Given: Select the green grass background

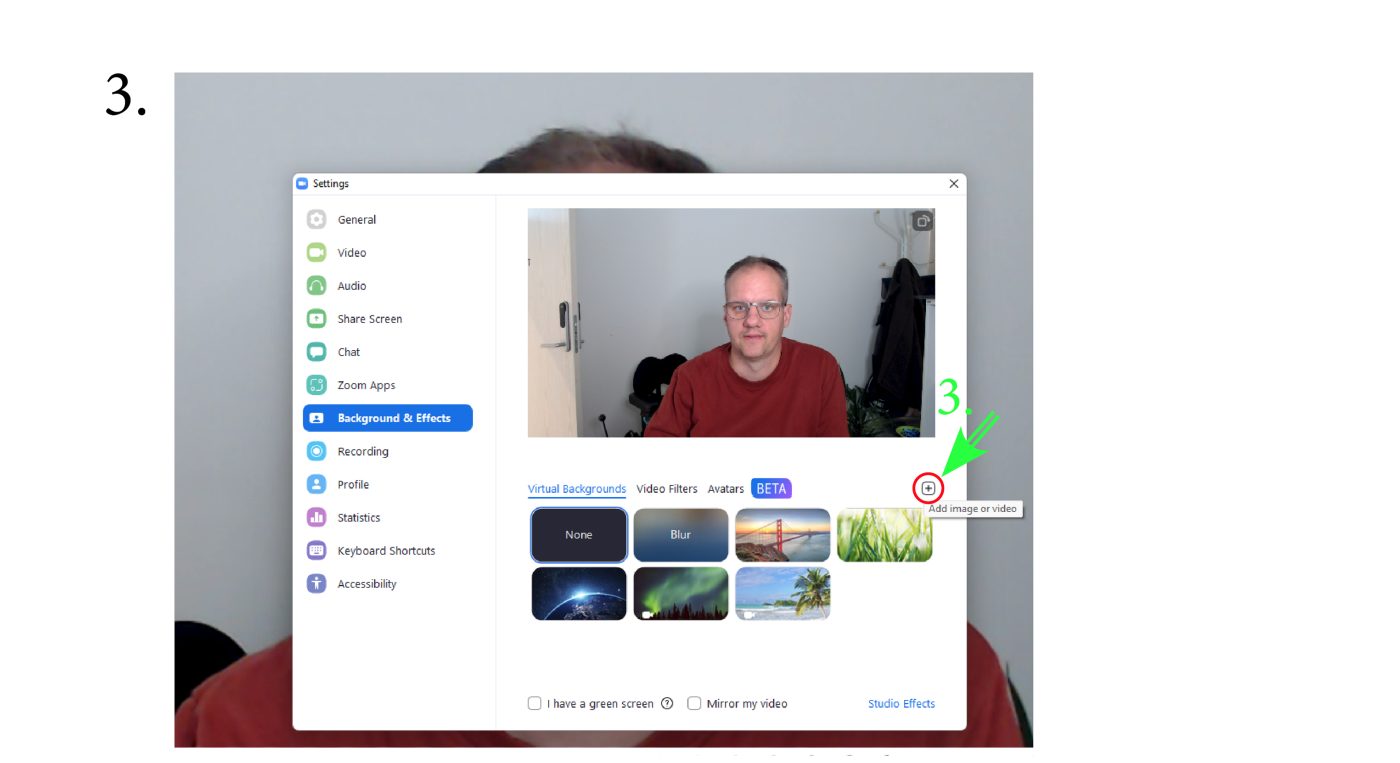Looking at the screenshot, I should pyautogui.click(x=885, y=535).
